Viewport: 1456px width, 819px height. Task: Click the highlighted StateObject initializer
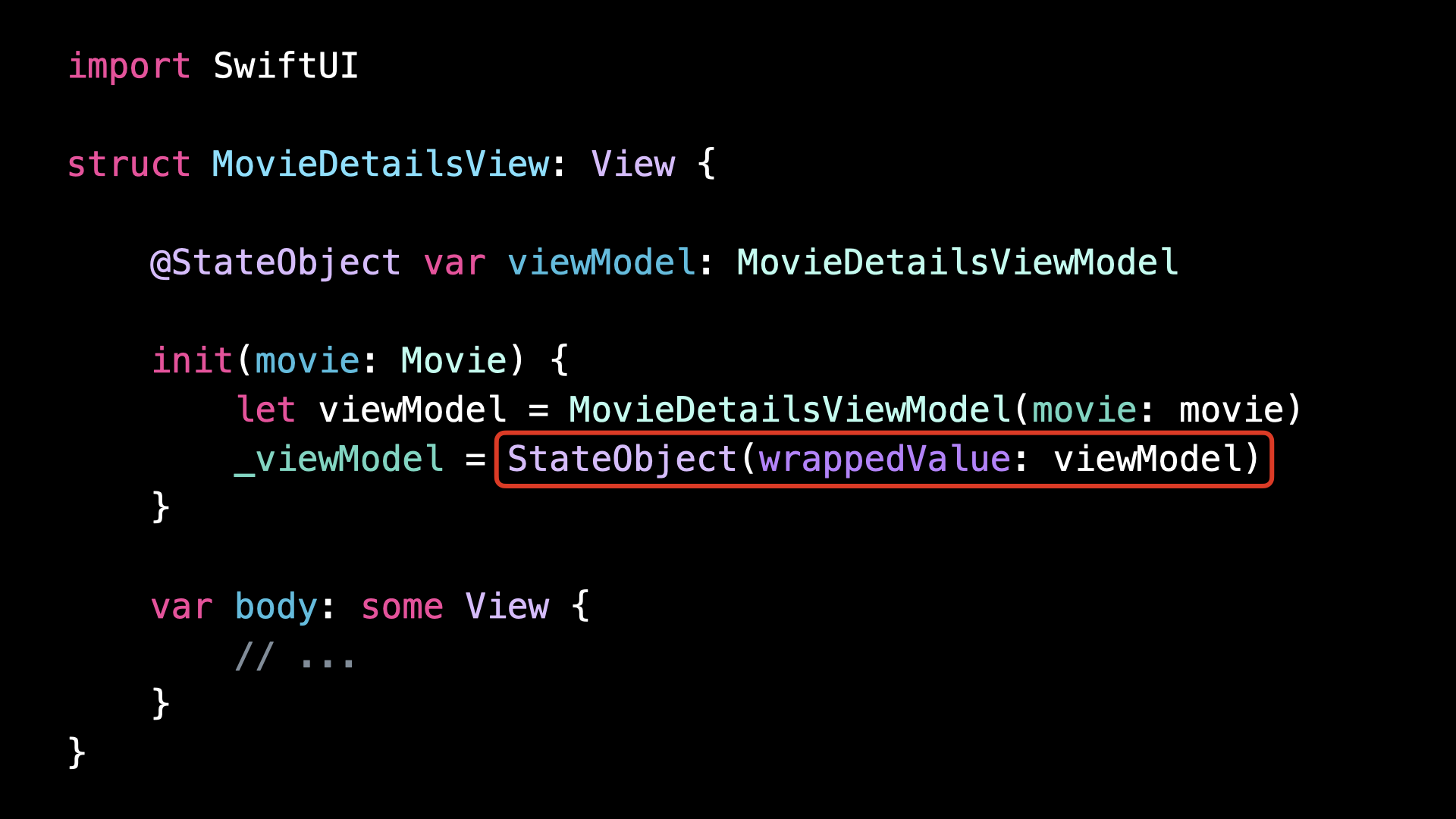(x=884, y=460)
